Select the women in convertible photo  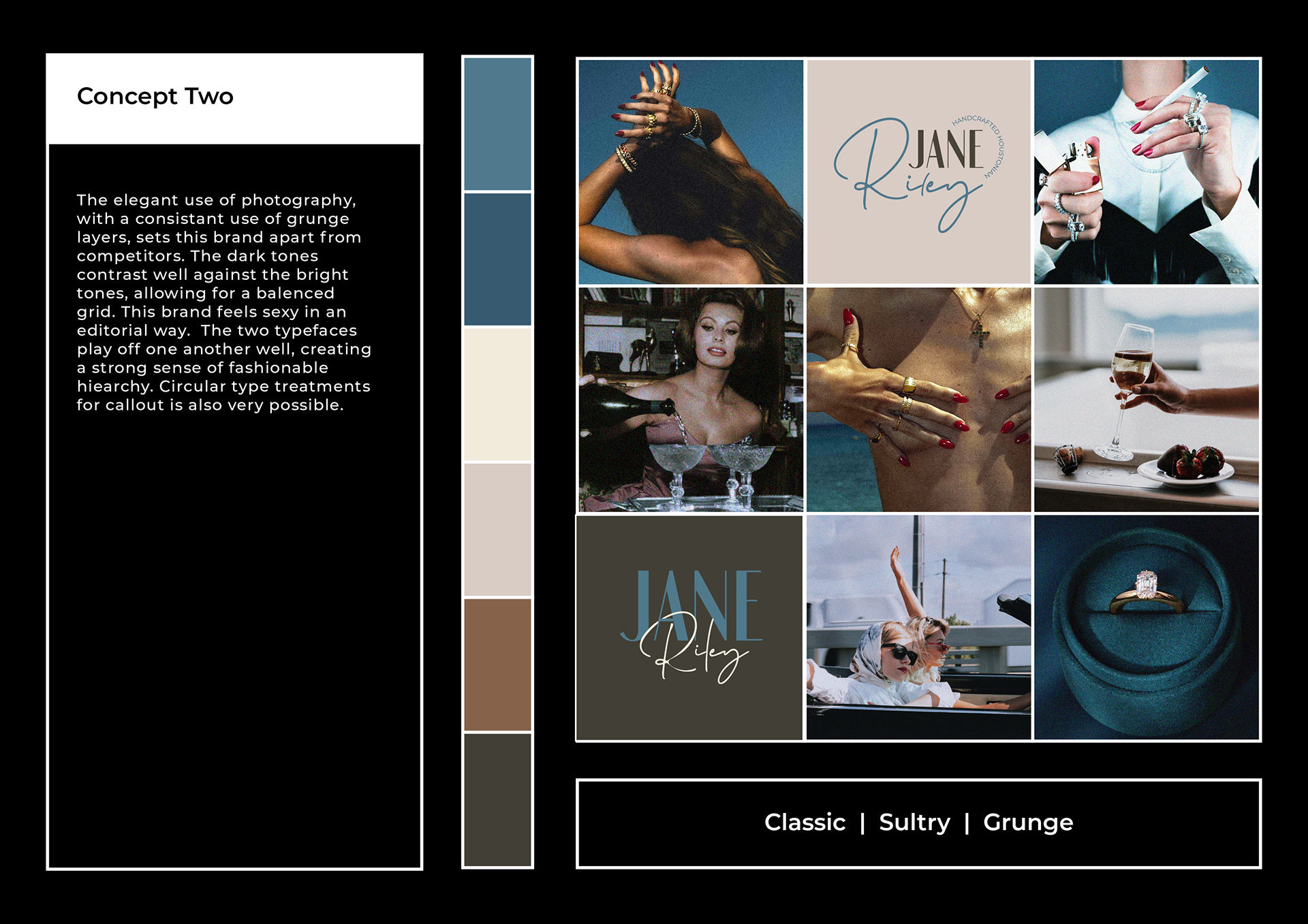918,627
